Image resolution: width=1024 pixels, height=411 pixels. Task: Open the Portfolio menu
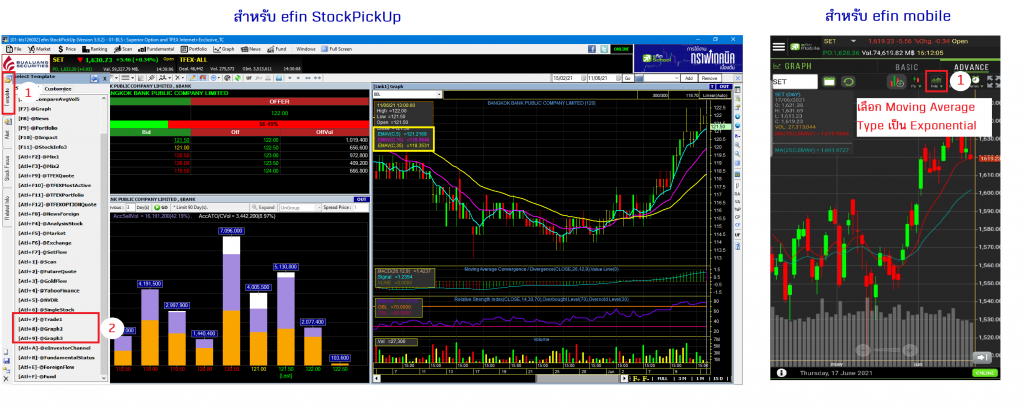(x=194, y=49)
